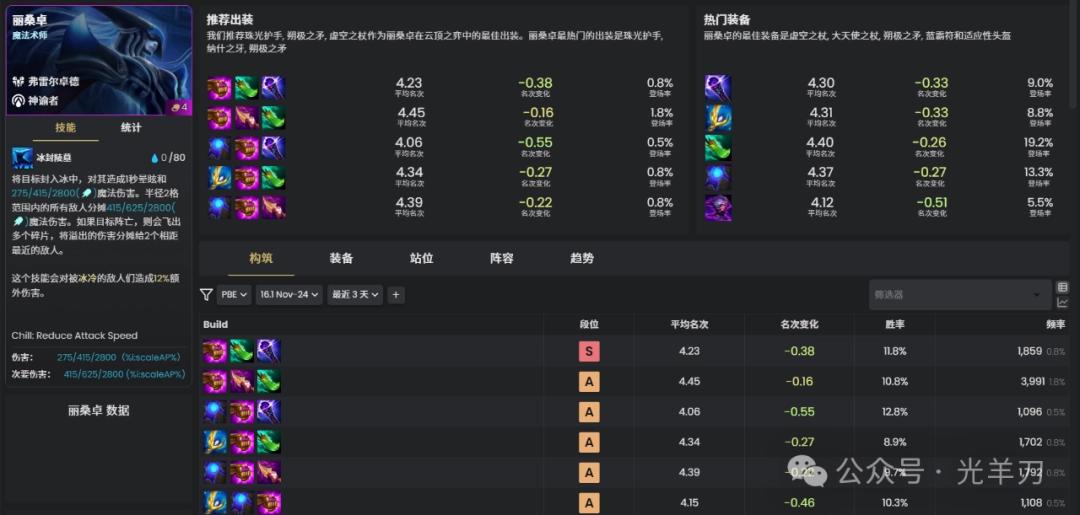Sort by the 频率 column header
The image size is (1080, 515).
1056,324
